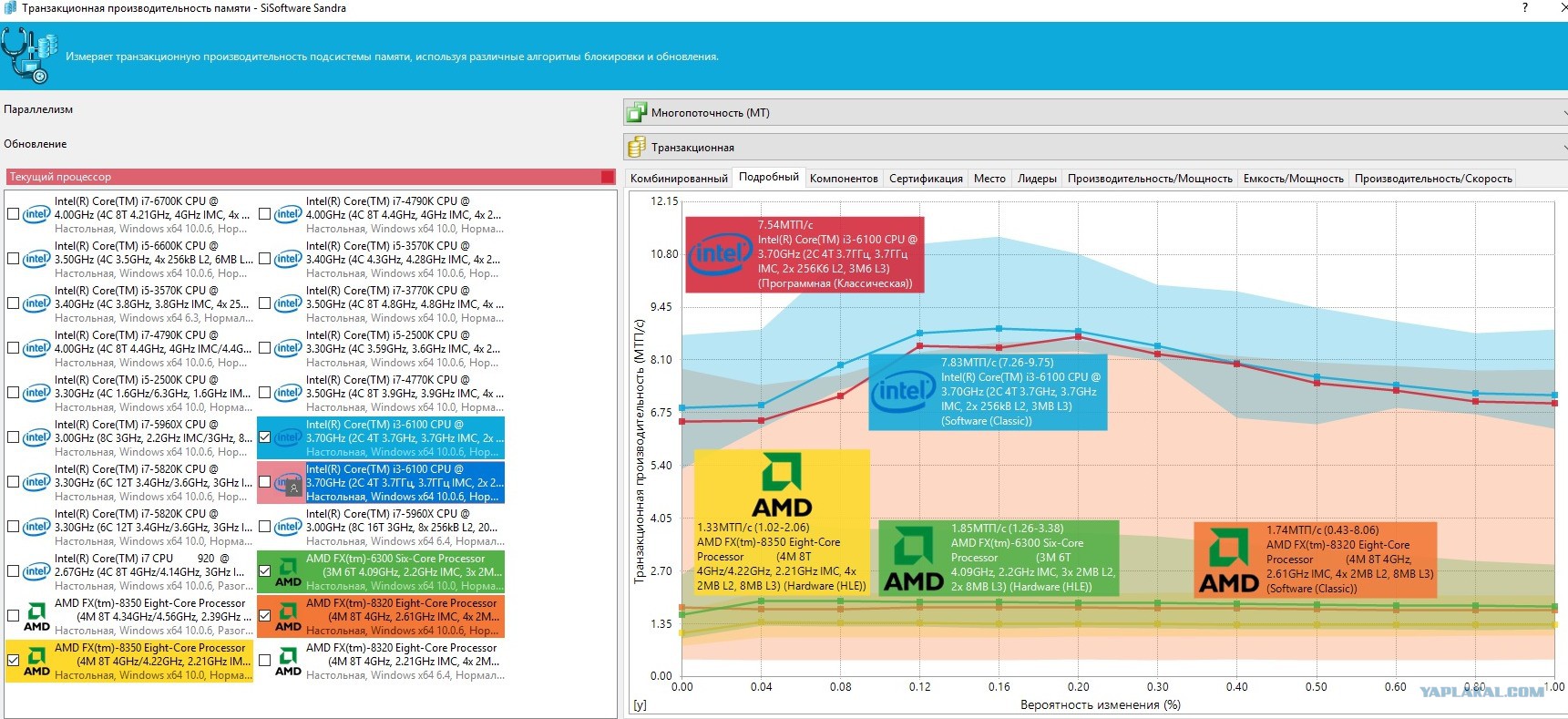The width and height of the screenshot is (1568, 719).
Task: Click the AMD logo of the green FX-6300 entry
Action: [288, 572]
